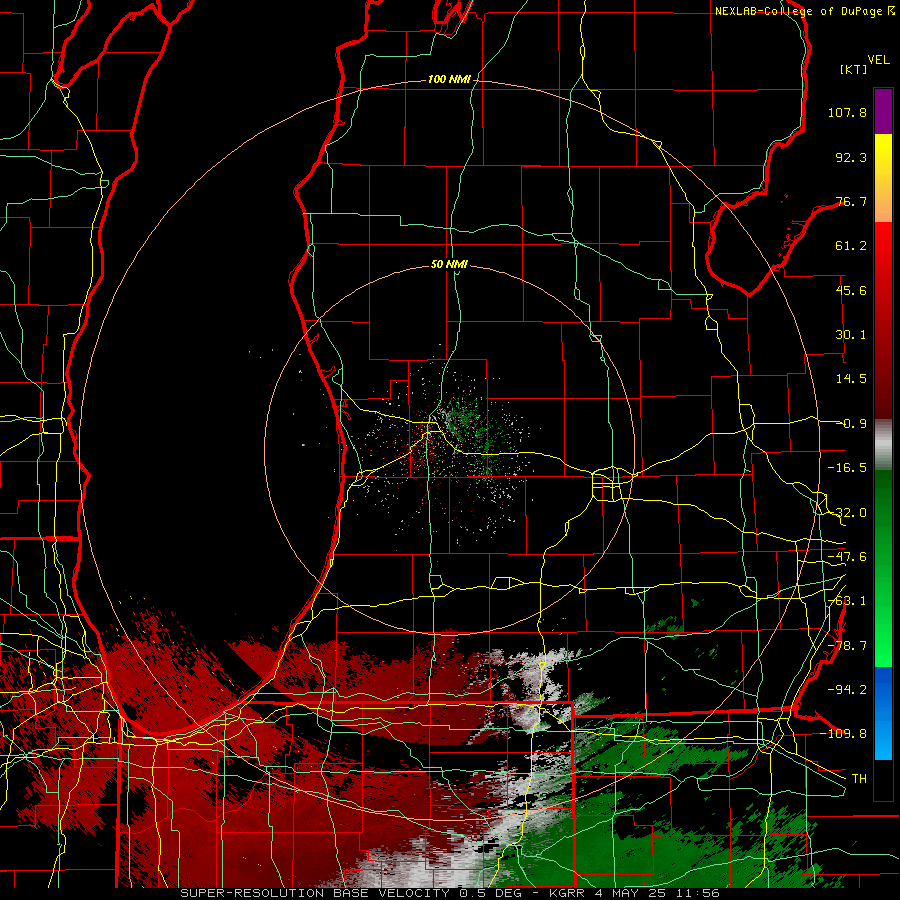900x900 pixels.
Task: Click the 14.5 velocity scale value
Action: pyautogui.click(x=851, y=379)
